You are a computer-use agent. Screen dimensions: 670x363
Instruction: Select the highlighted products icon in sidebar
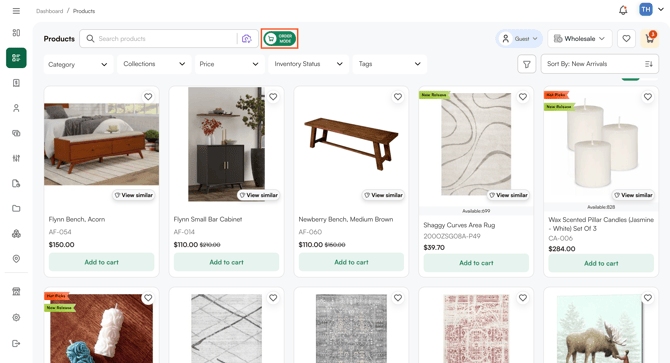16,58
